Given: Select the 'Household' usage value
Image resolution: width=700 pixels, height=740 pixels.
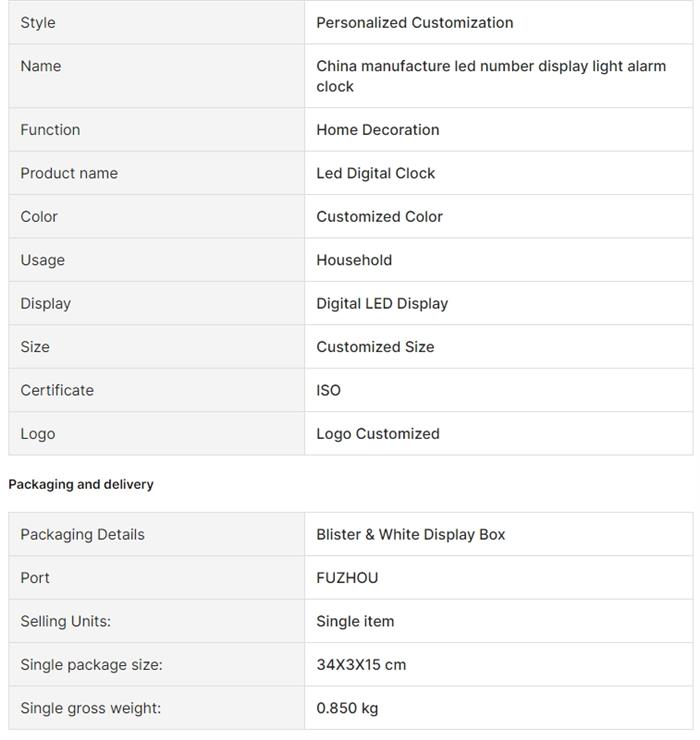Looking at the screenshot, I should 354,260.
